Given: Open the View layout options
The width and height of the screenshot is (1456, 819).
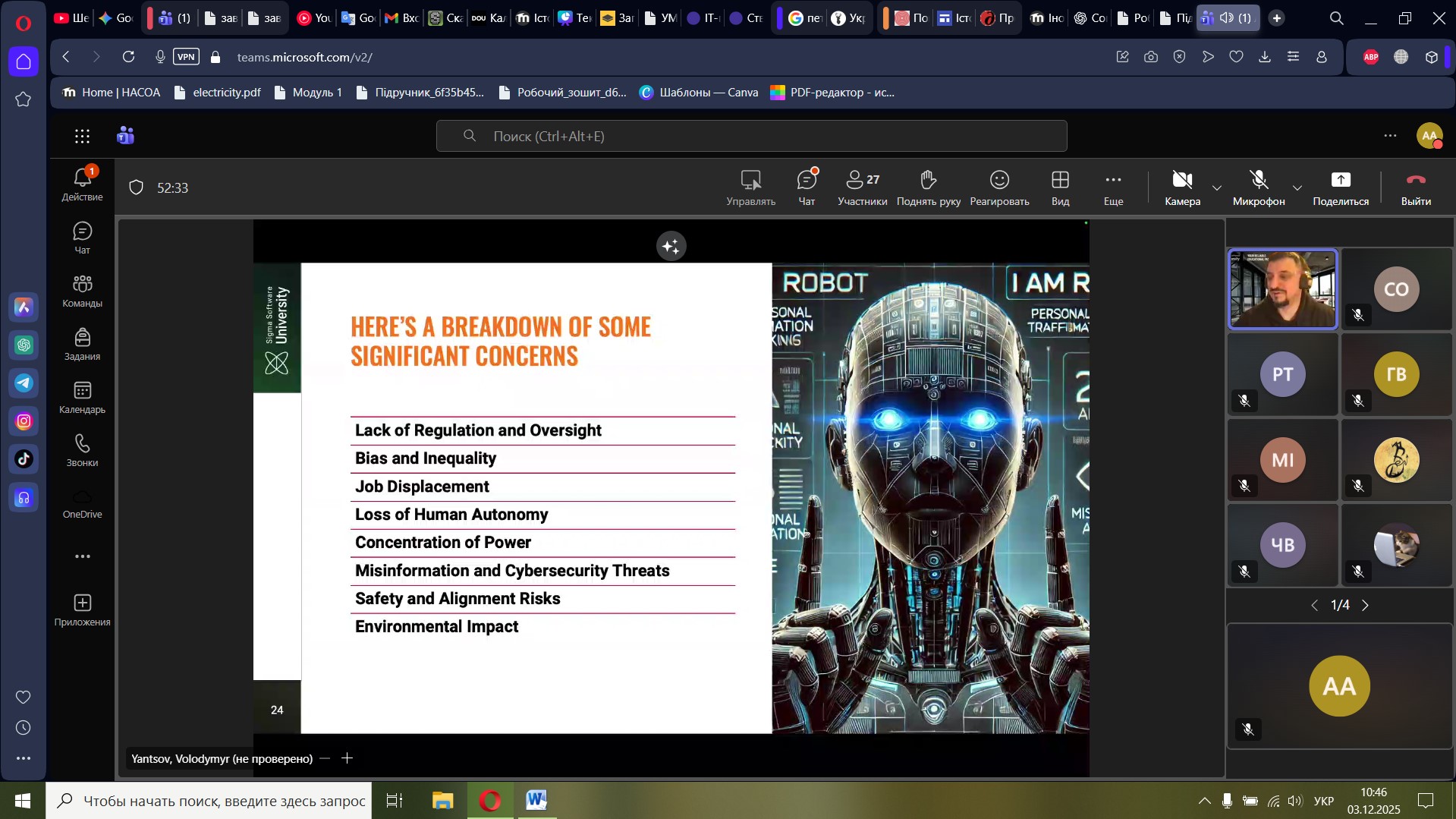Looking at the screenshot, I should (x=1060, y=187).
